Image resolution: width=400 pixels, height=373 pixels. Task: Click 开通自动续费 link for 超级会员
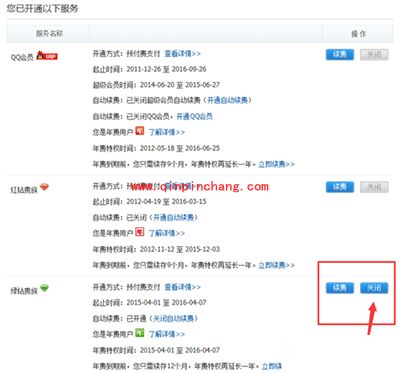coord(228,100)
